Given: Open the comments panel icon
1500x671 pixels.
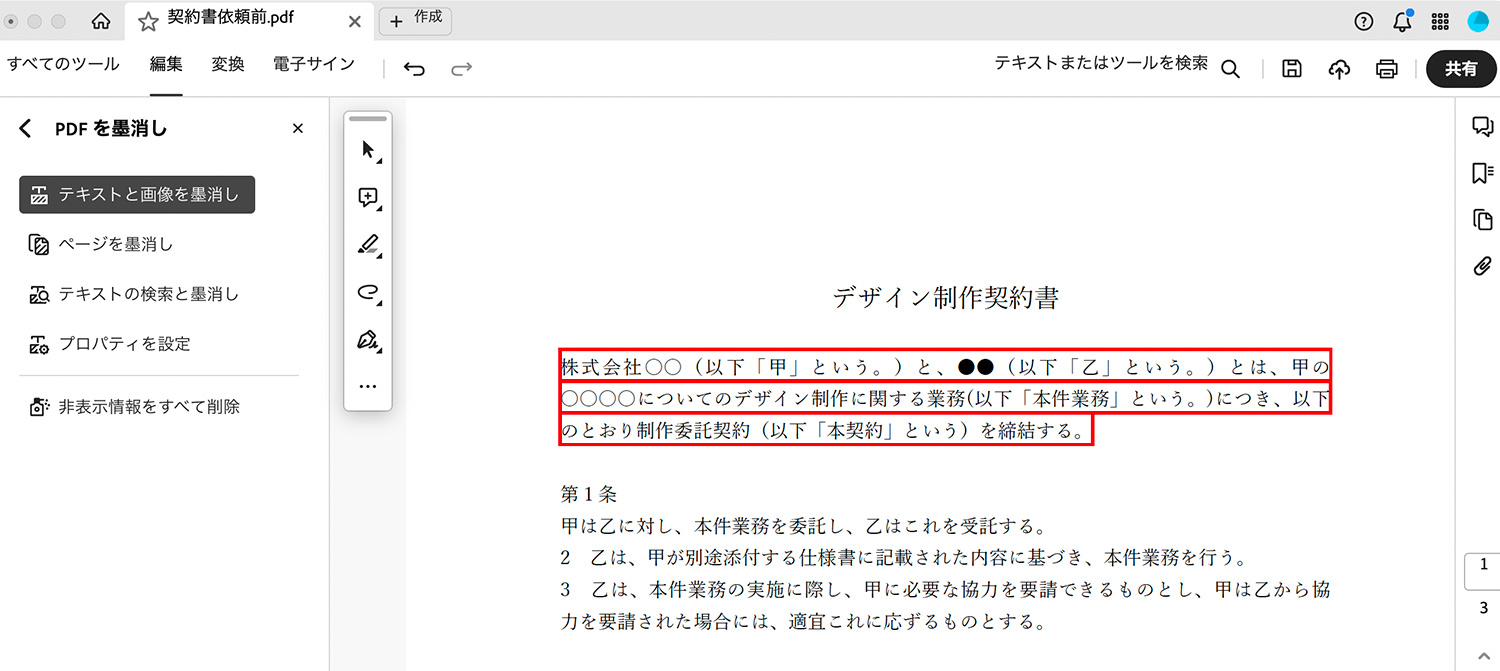Looking at the screenshot, I should pos(1482,127).
